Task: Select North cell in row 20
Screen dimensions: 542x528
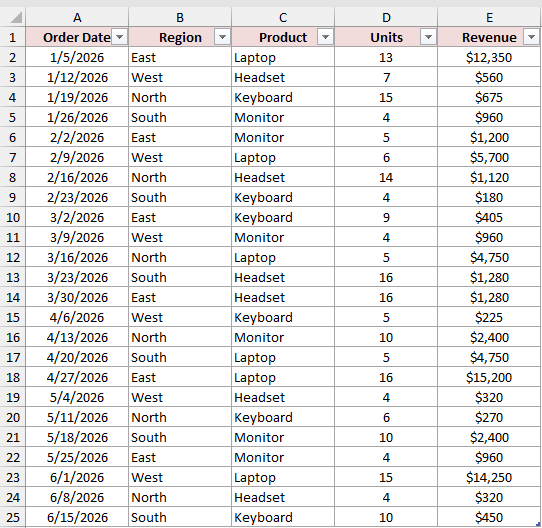Action: (180, 417)
